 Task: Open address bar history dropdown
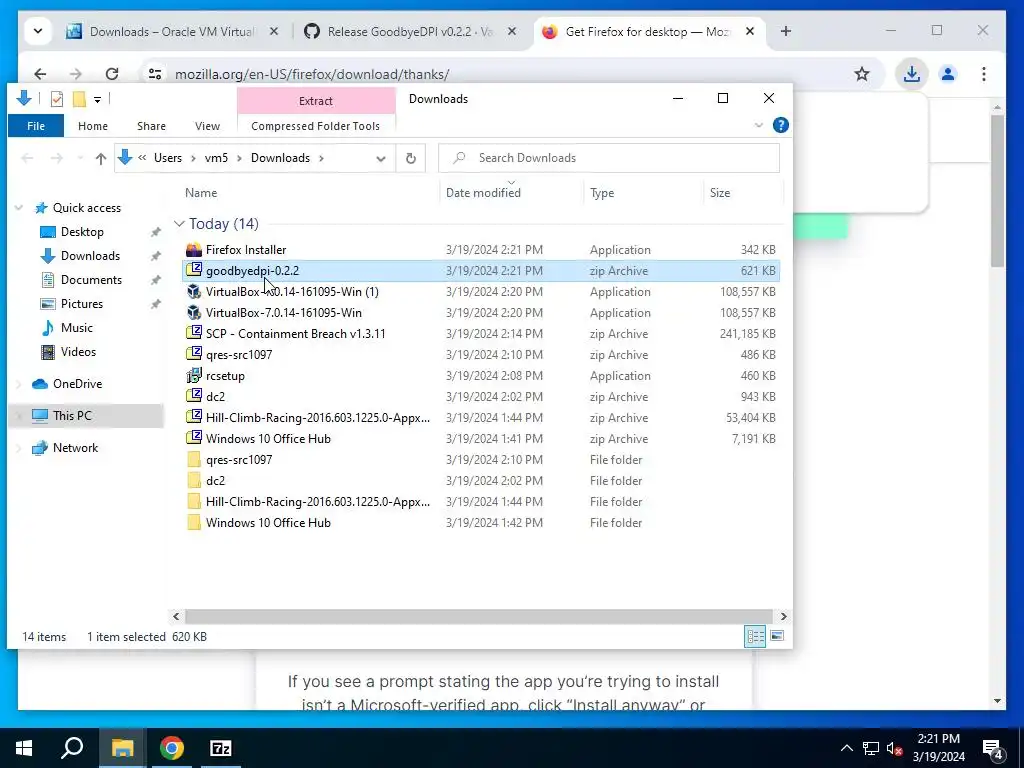coord(381,158)
